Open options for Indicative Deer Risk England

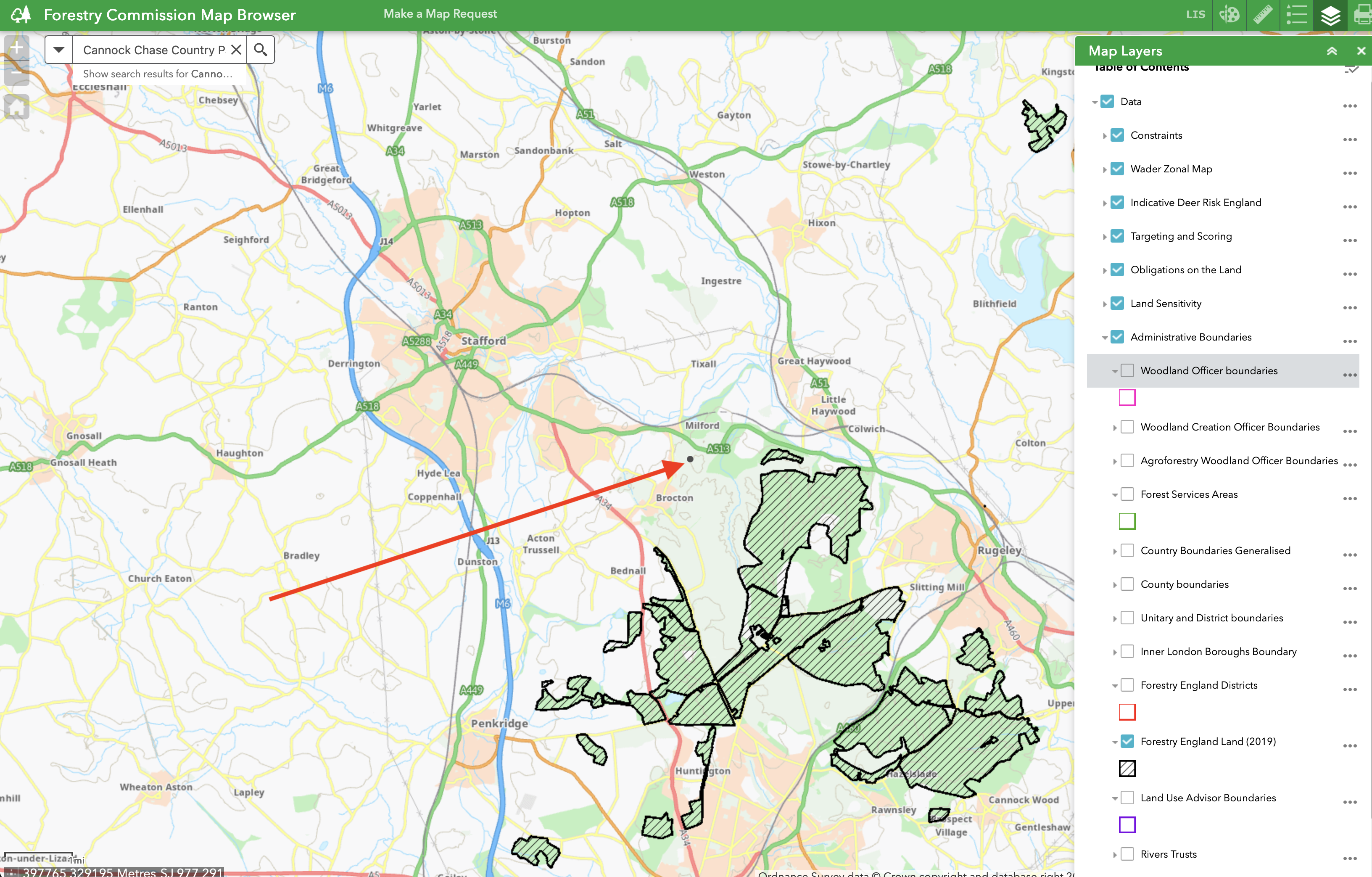[1350, 207]
